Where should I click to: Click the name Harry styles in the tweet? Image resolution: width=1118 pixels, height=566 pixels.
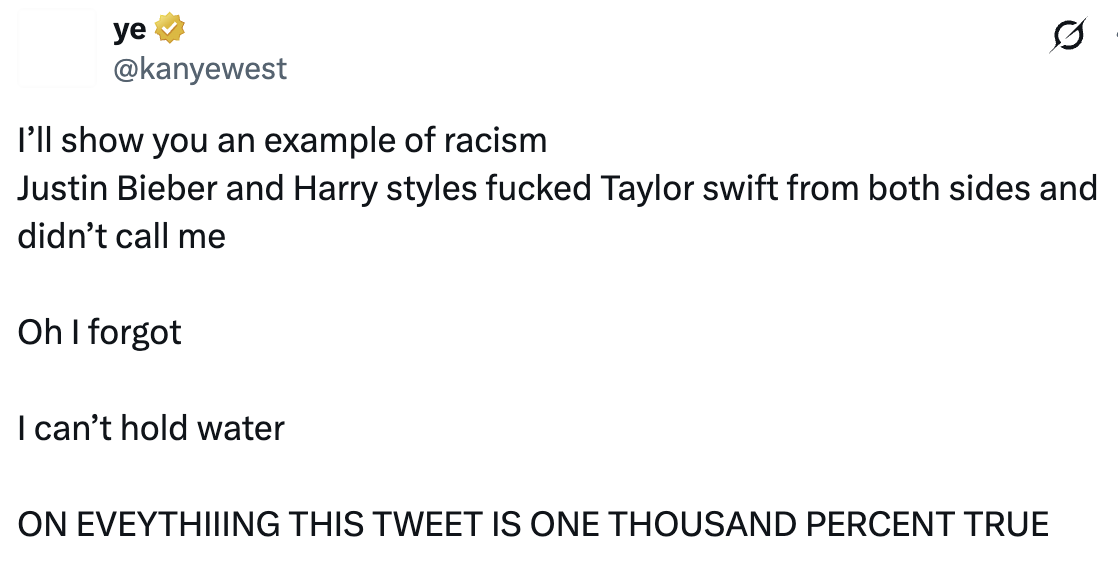[x=385, y=189]
